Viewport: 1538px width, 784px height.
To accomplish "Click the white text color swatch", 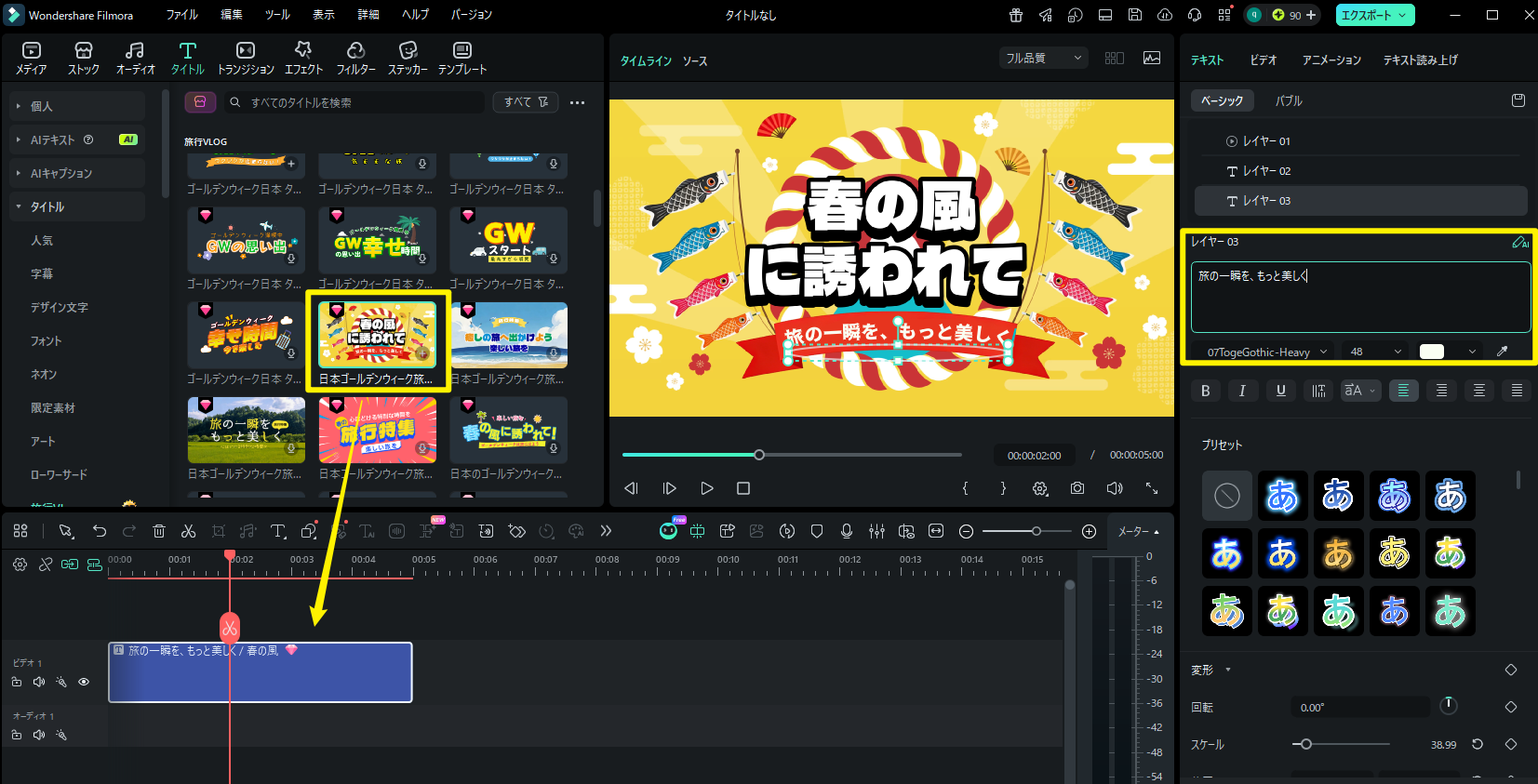I will click(x=1432, y=352).
